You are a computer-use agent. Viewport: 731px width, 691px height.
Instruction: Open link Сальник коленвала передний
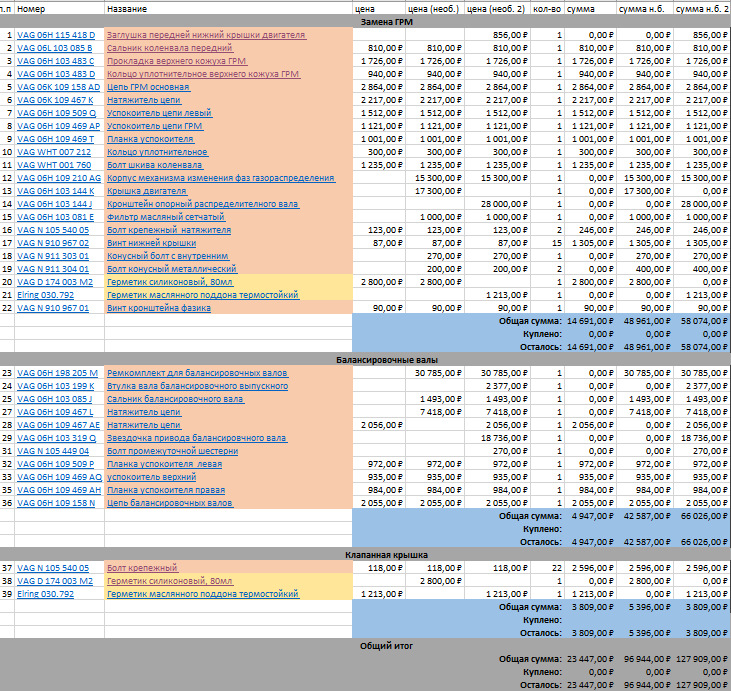point(170,48)
